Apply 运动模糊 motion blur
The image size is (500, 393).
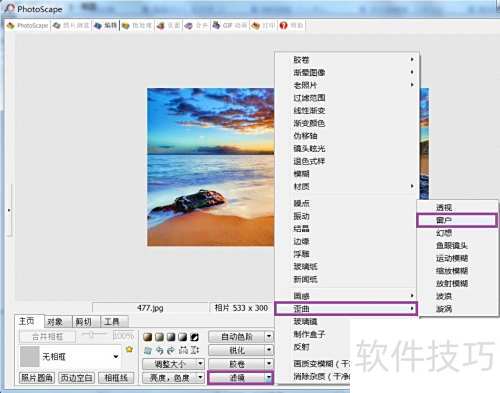coord(457,258)
